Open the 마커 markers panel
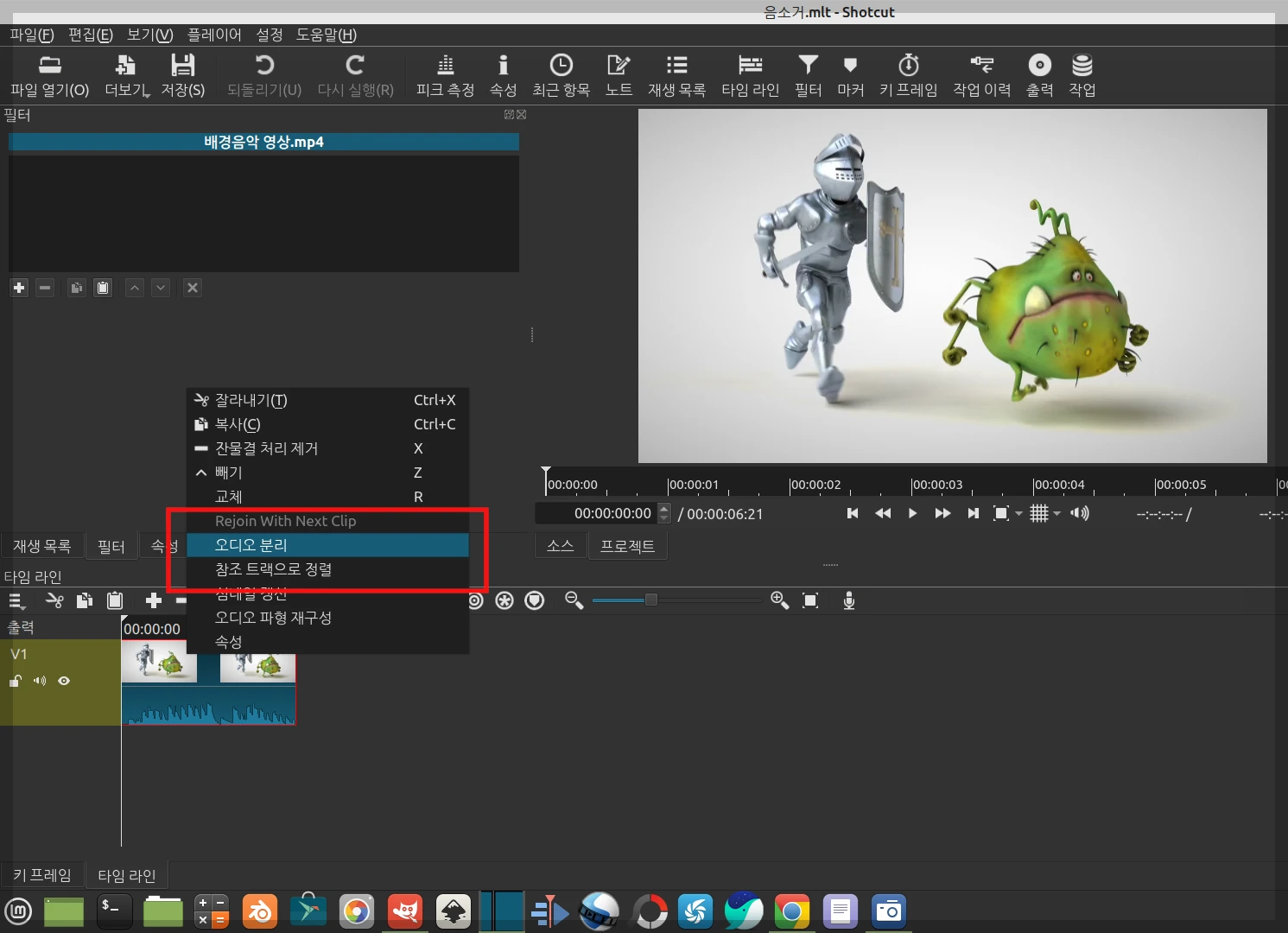 pyautogui.click(x=850, y=76)
